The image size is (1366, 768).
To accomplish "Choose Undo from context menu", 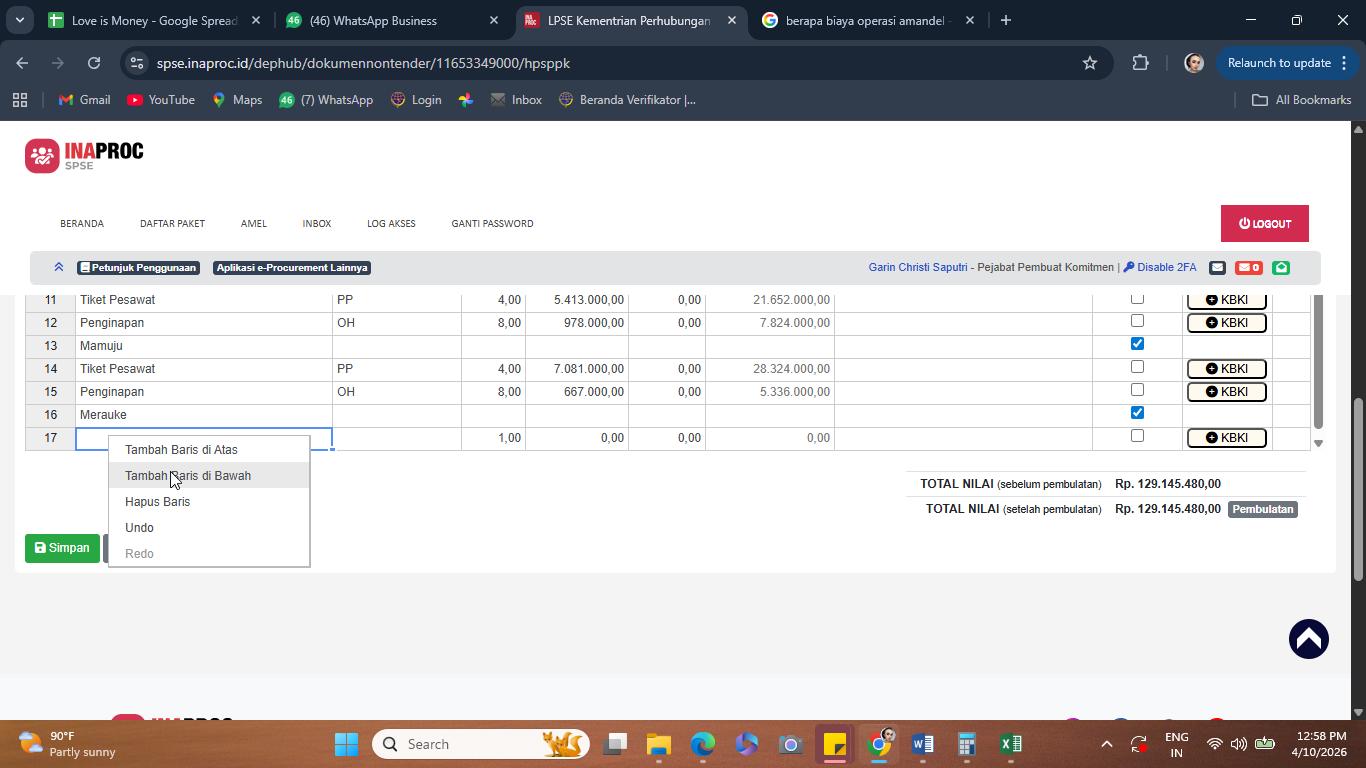I will tap(209, 528).
